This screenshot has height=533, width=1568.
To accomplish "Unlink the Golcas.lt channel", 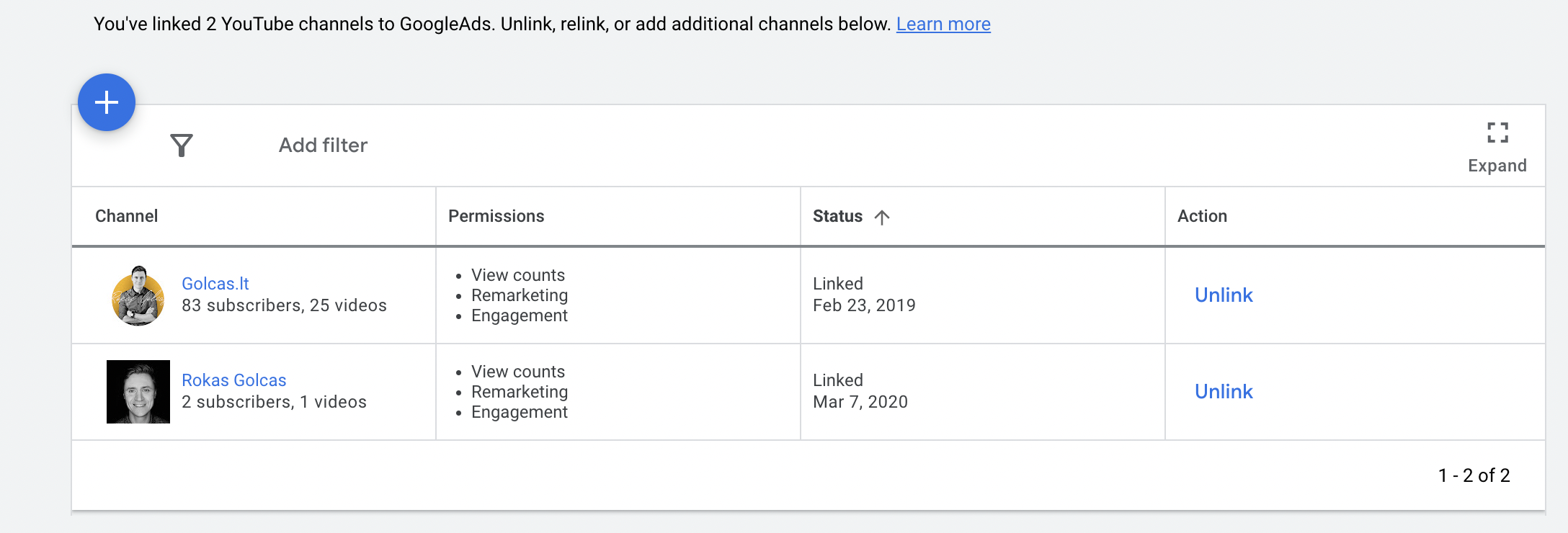I will 1224,295.
